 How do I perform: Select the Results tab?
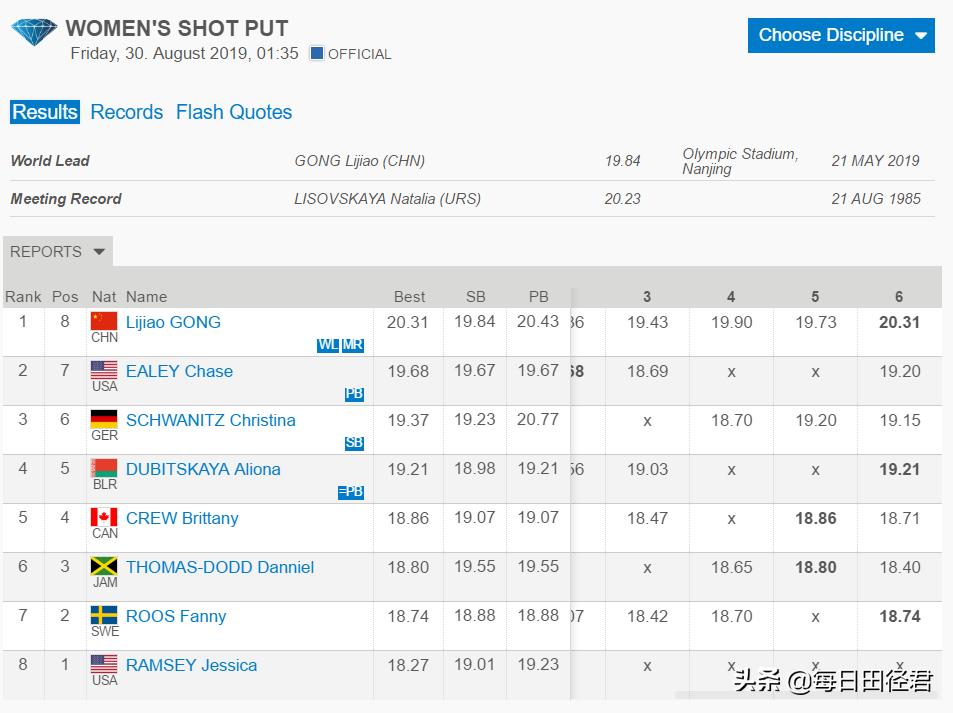coord(45,112)
